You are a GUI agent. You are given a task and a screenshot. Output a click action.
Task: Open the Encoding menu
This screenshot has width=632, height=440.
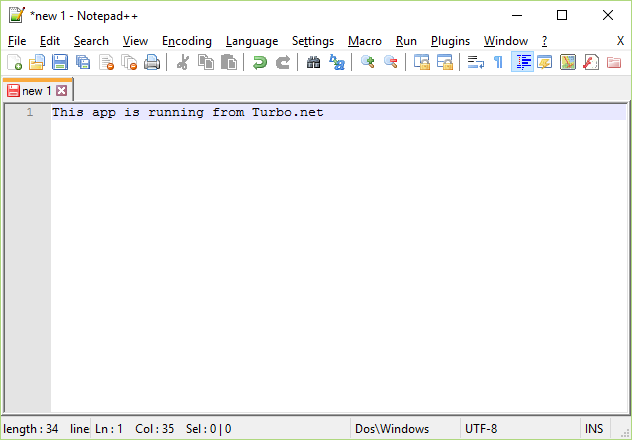187,41
